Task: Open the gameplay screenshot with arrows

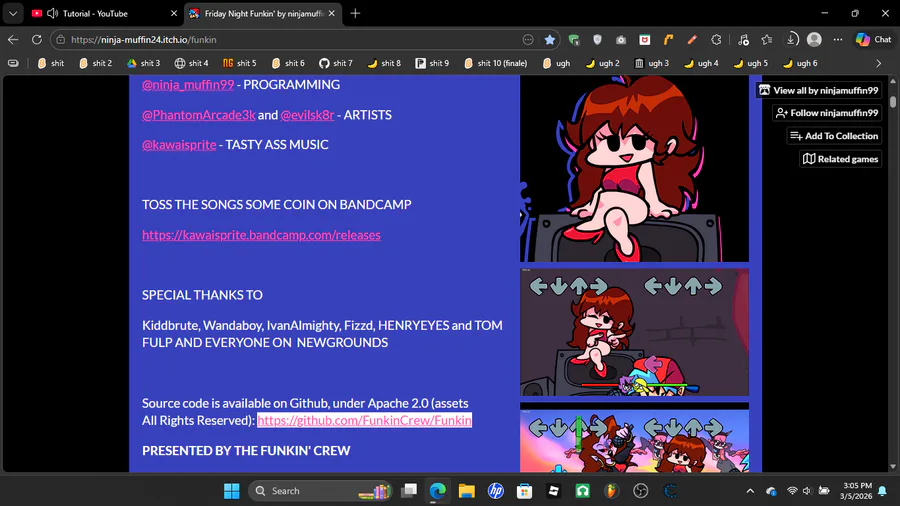Action: [x=634, y=332]
